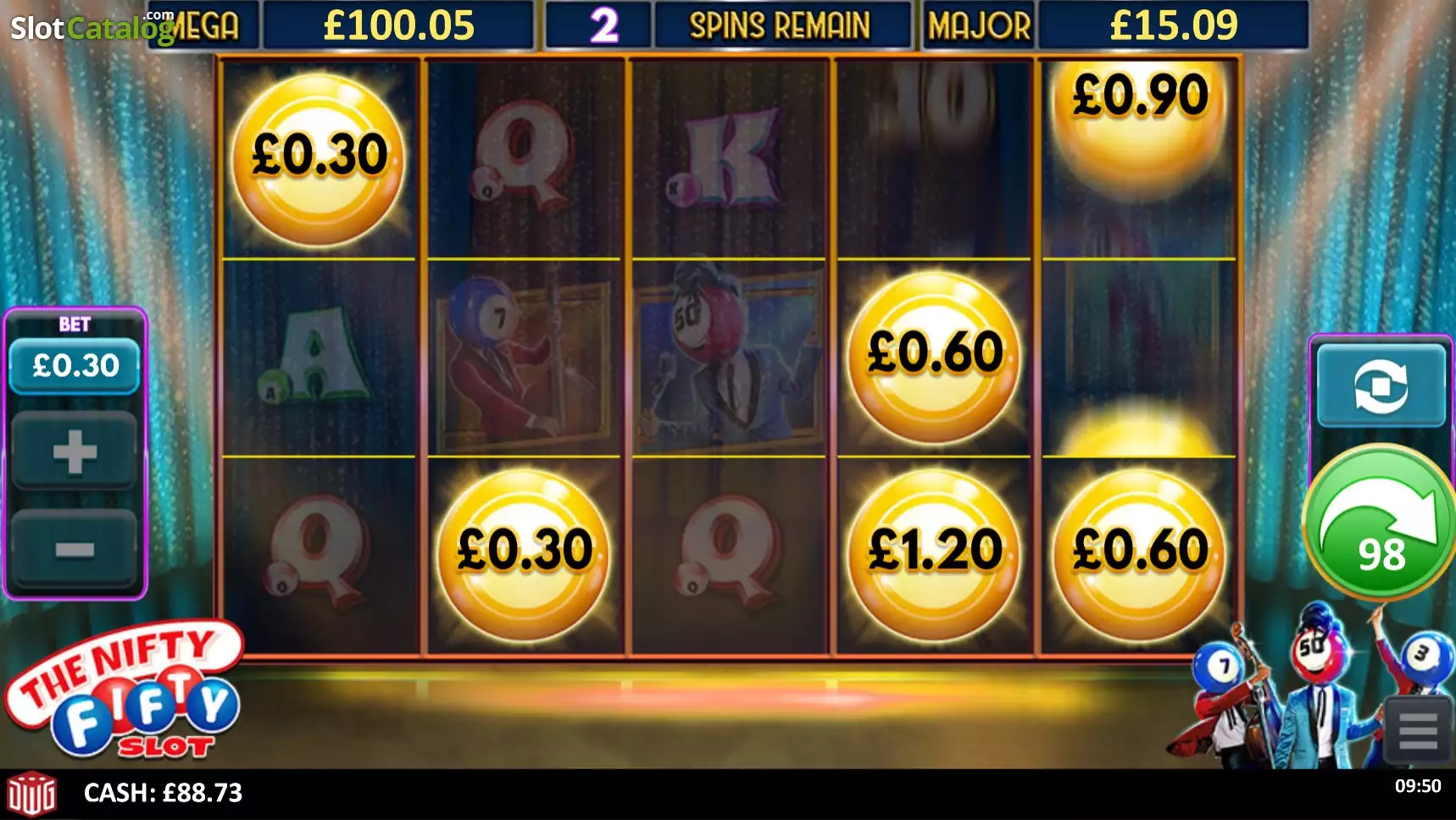Viewport: 1456px width, 820px height.
Task: Decrease bet with the minus button
Action: click(75, 550)
